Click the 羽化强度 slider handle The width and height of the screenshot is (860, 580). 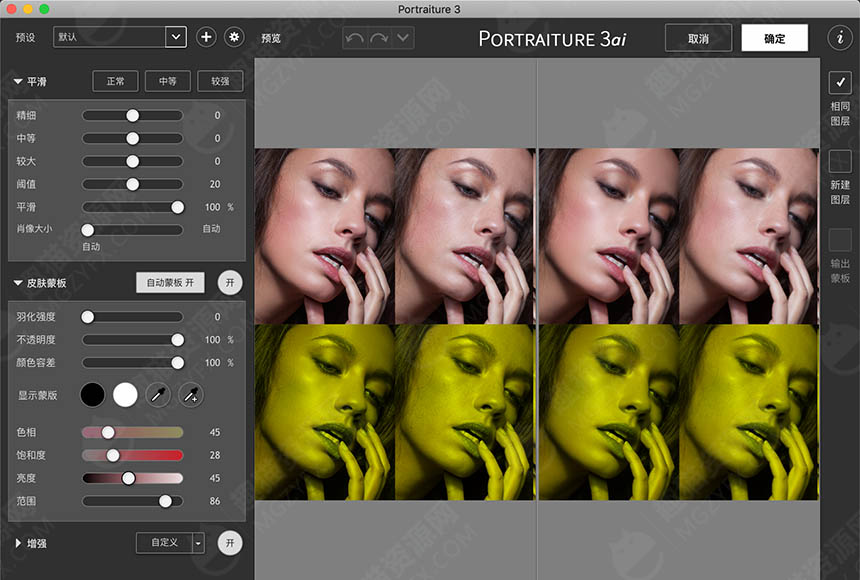point(88,317)
